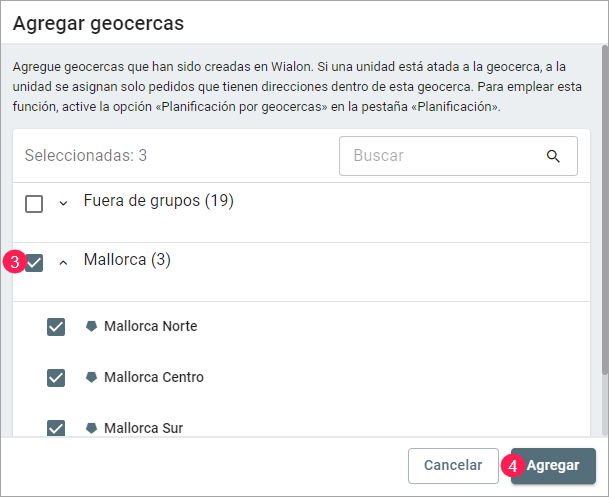Toggle the Mallorca Sur checkbox
This screenshot has height=497, width=609.
point(56,428)
